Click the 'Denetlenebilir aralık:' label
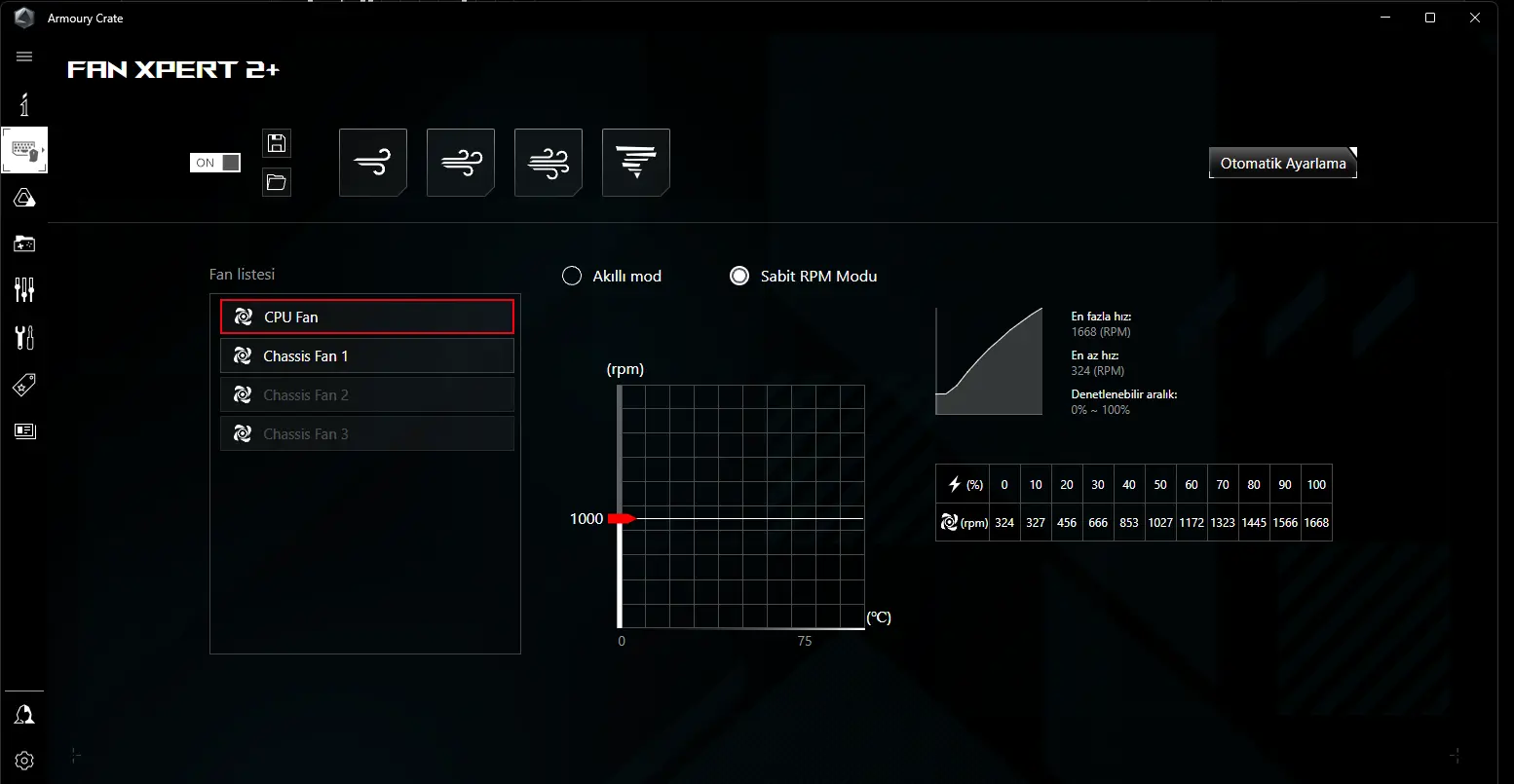Screen dimensions: 1514x784 click(1124, 394)
